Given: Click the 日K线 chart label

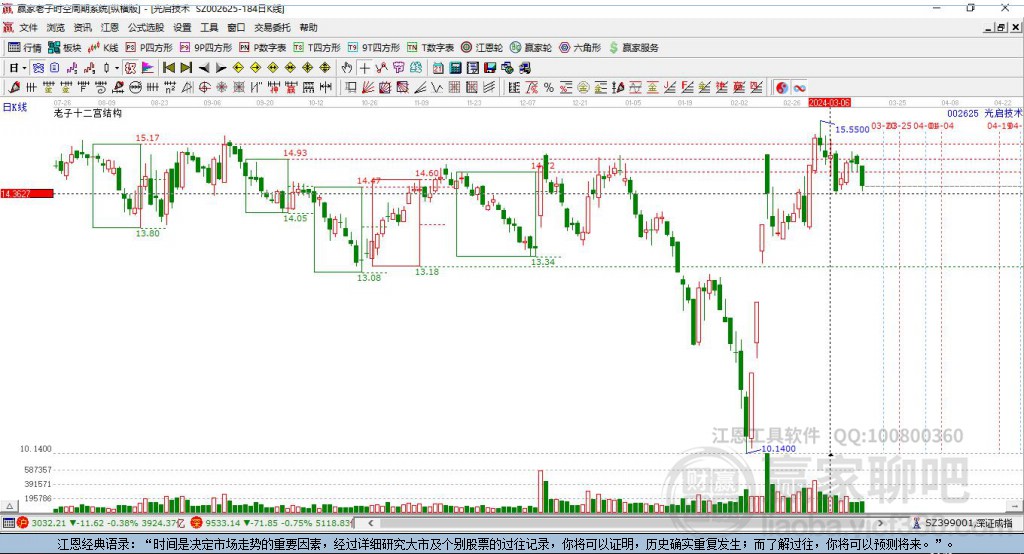Looking at the screenshot, I should tap(15, 107).
